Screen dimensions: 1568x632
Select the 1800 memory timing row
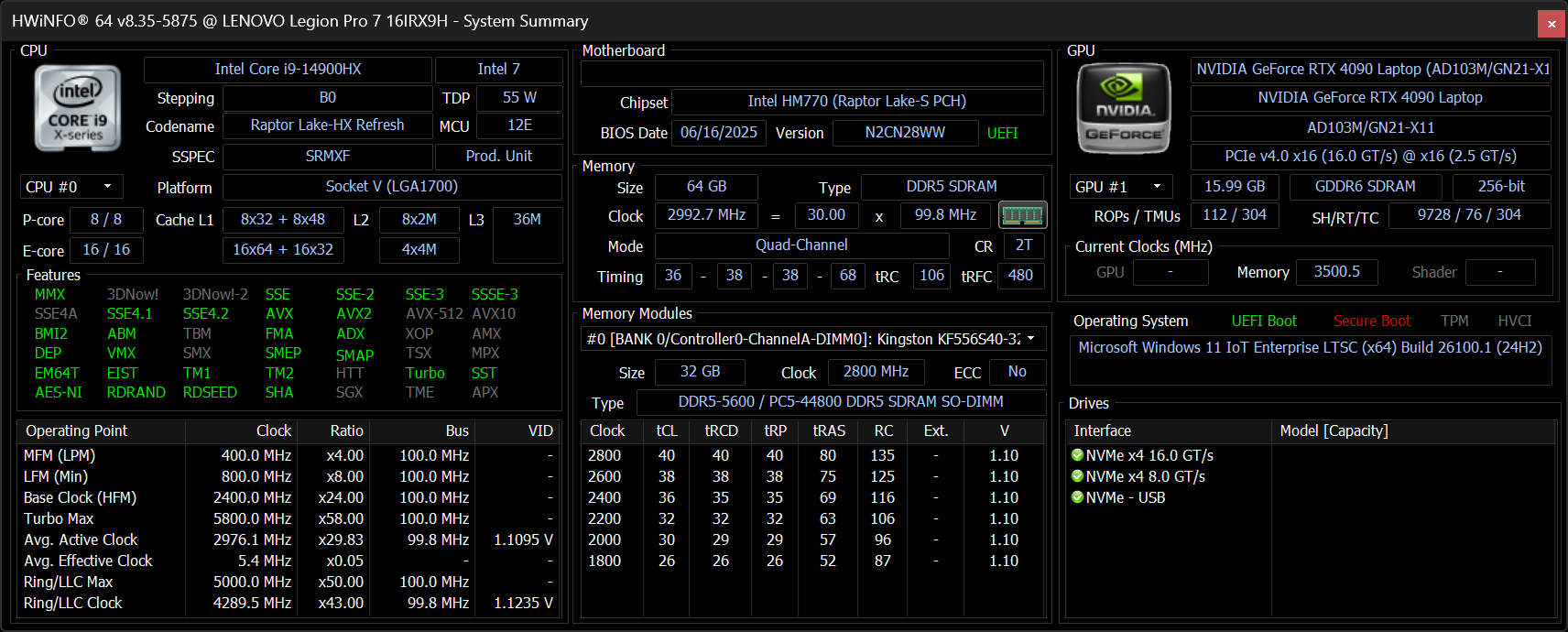(812, 561)
